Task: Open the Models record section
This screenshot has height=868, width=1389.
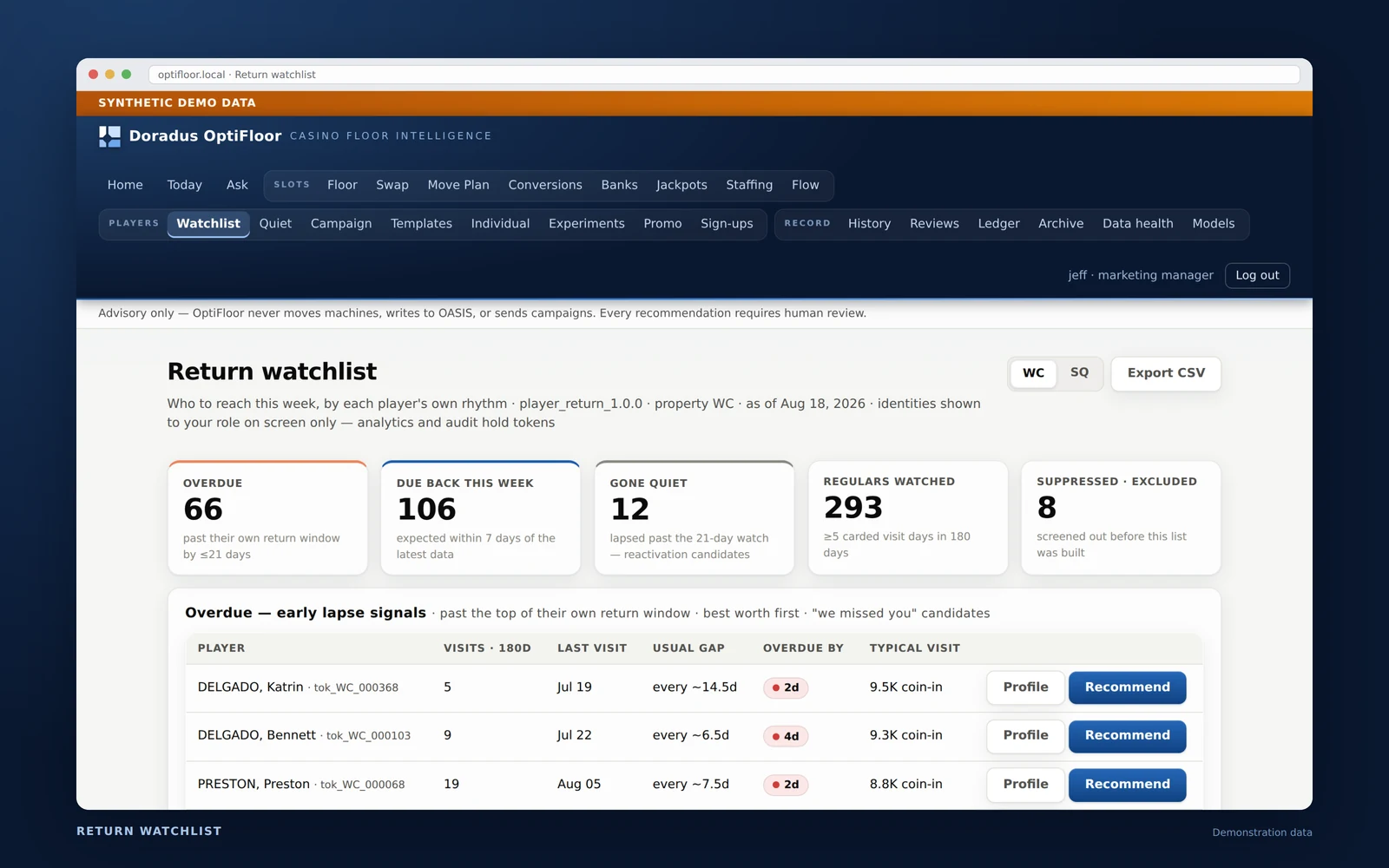Action: (1213, 224)
